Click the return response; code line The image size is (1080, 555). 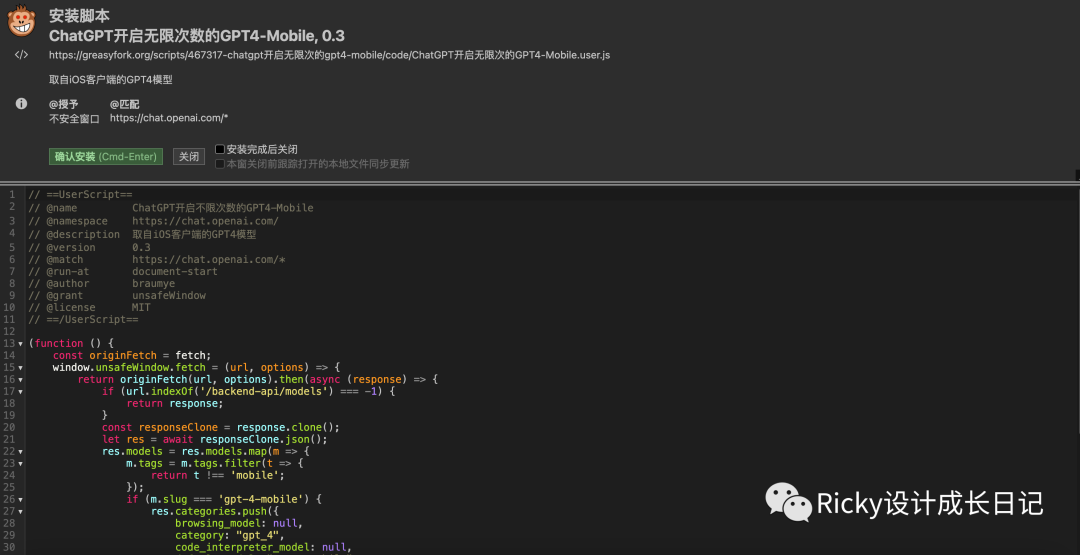[175, 404]
